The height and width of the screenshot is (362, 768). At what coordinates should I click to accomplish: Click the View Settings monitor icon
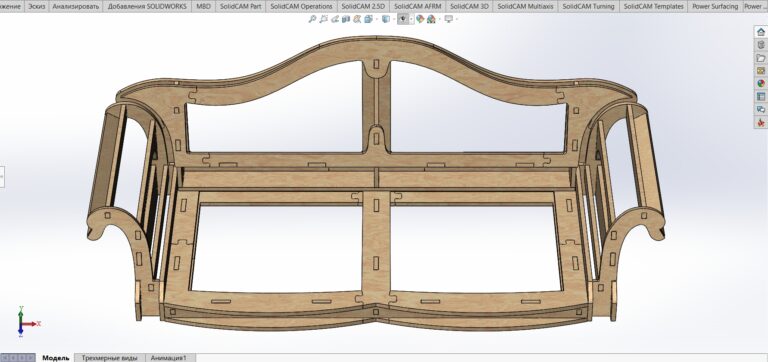pos(449,19)
